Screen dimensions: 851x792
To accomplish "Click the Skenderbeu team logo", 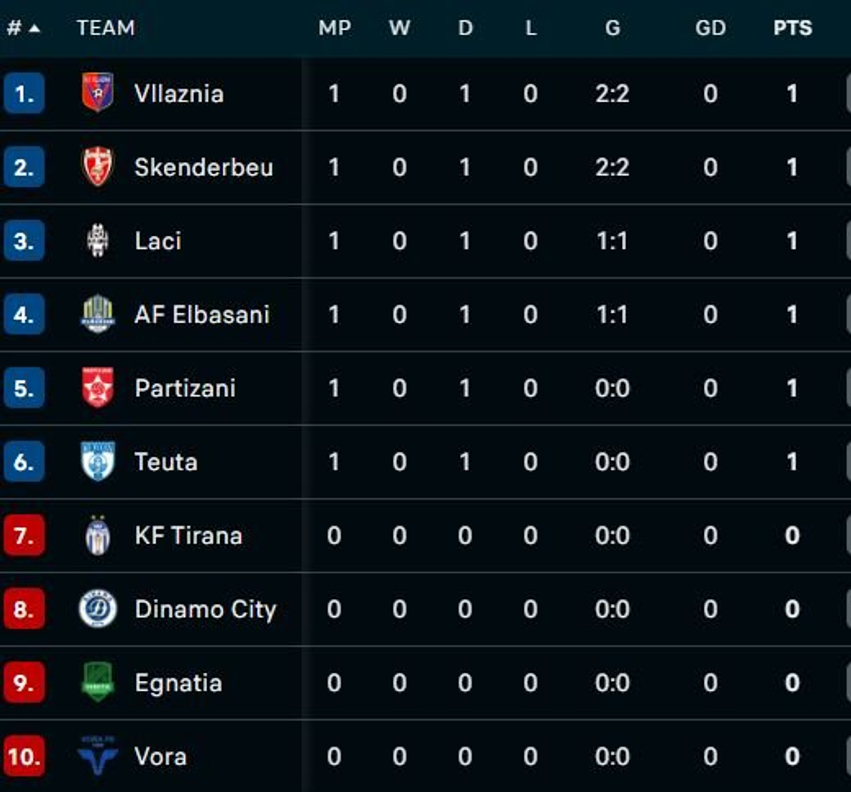I will click(98, 167).
